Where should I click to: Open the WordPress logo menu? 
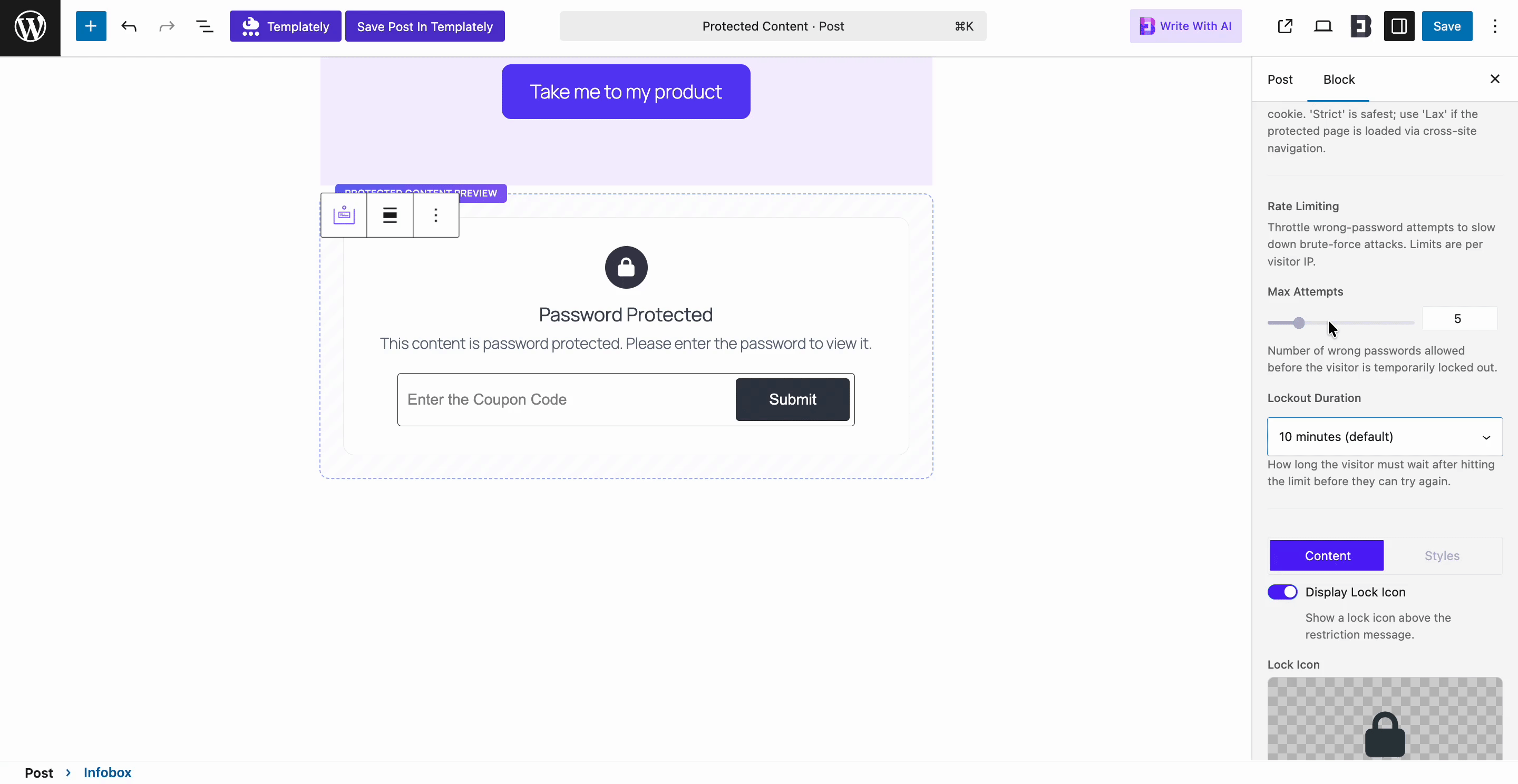coord(30,26)
